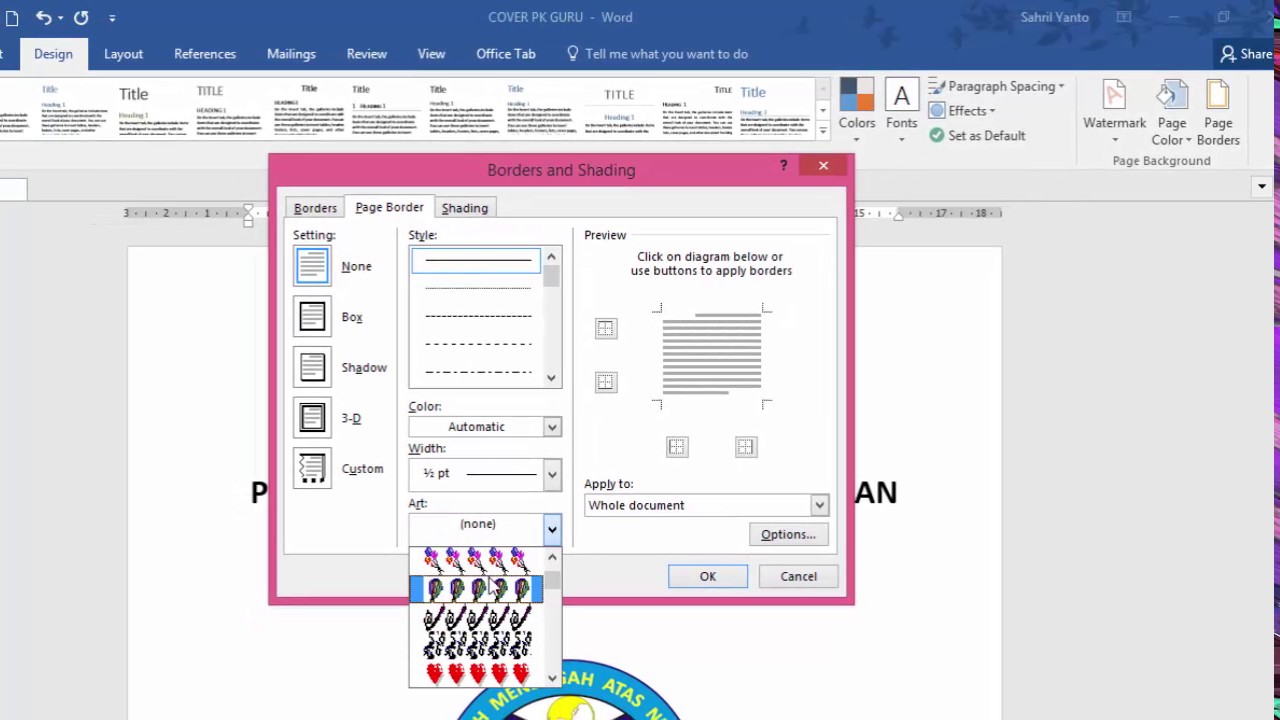Open the Layout ribbon tab
The image size is (1280, 720).
point(124,54)
